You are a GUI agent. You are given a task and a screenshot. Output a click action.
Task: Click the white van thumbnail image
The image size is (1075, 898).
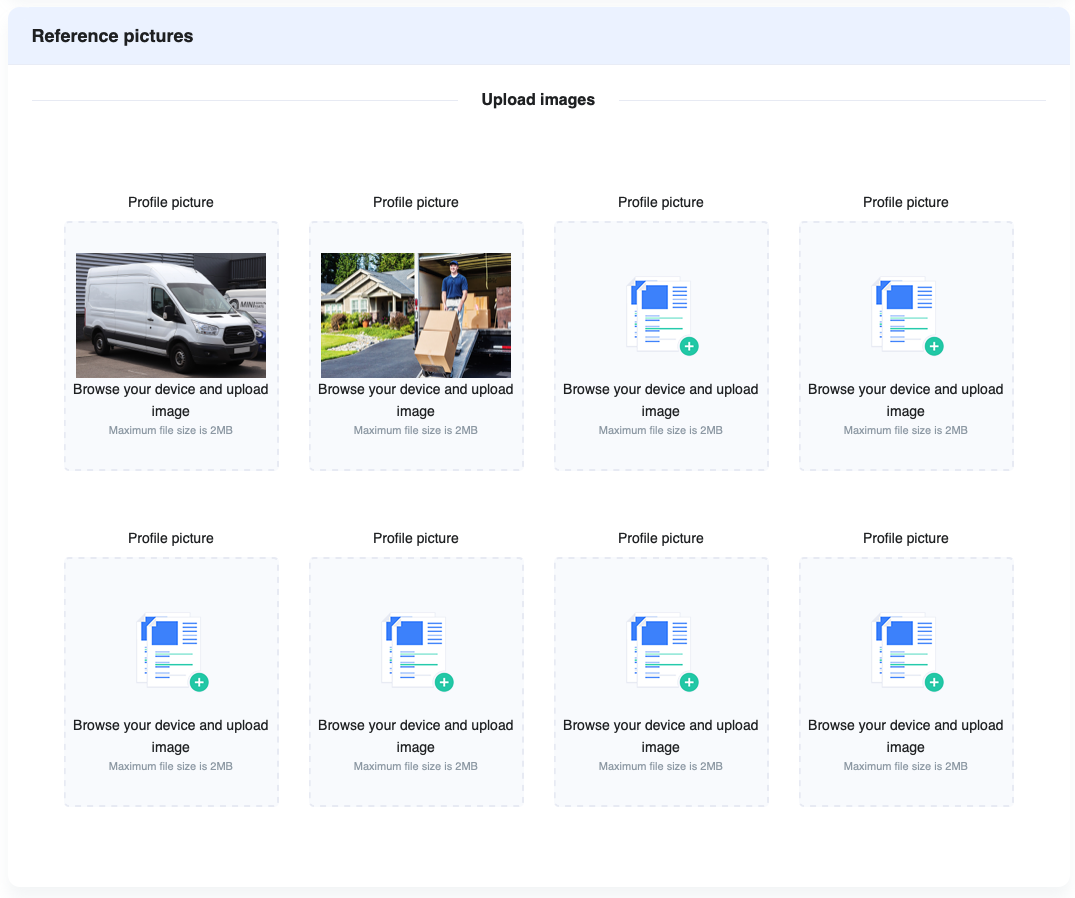[x=171, y=315]
